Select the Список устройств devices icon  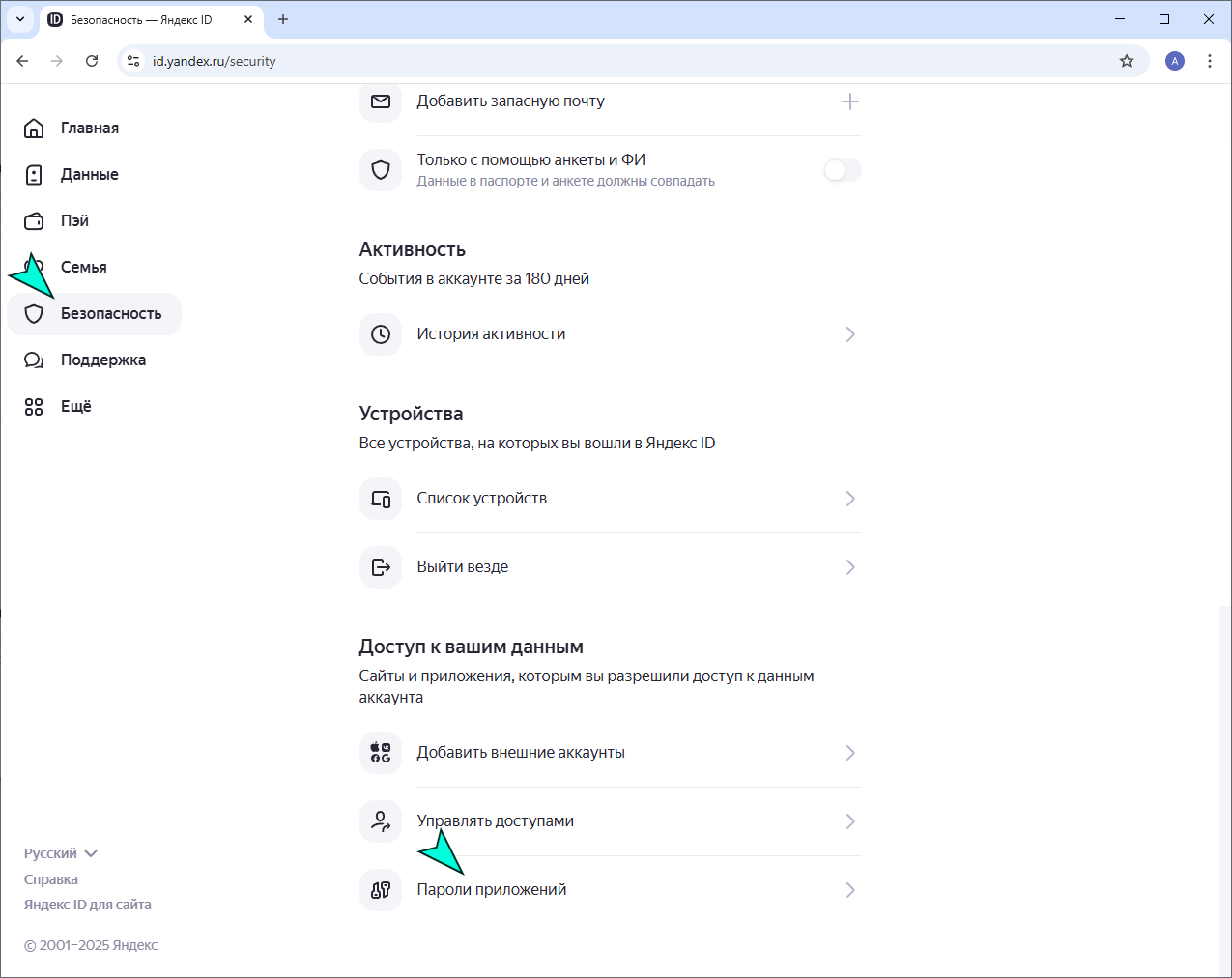(381, 498)
